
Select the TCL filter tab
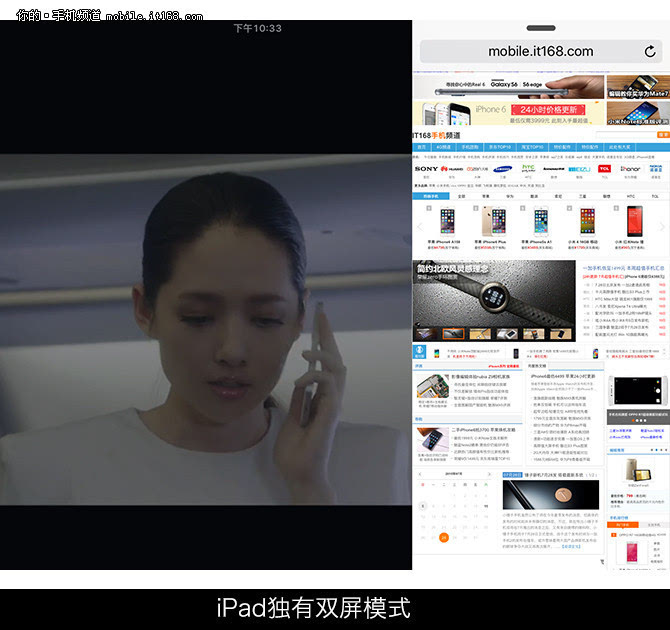pos(655,197)
